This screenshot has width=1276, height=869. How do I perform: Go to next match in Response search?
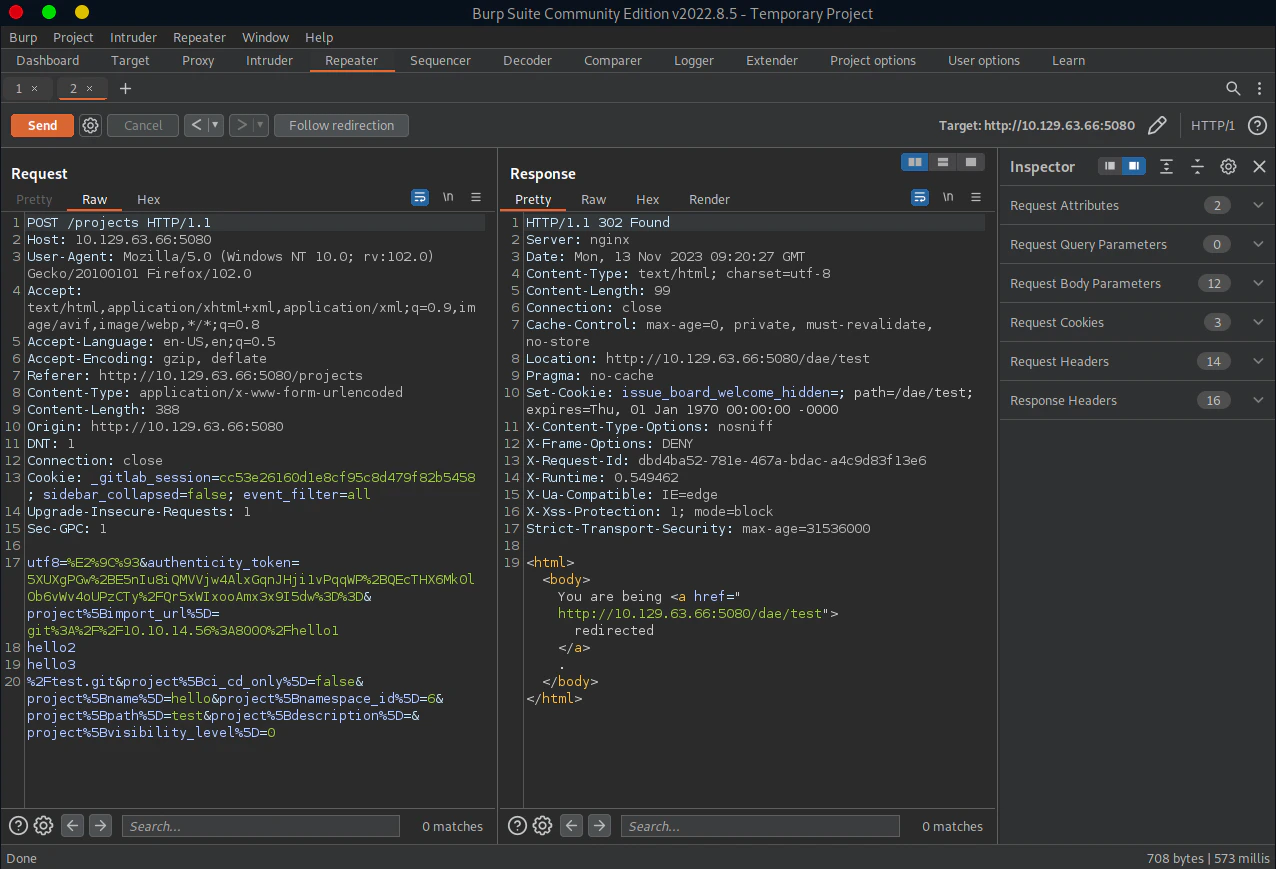[x=599, y=825]
